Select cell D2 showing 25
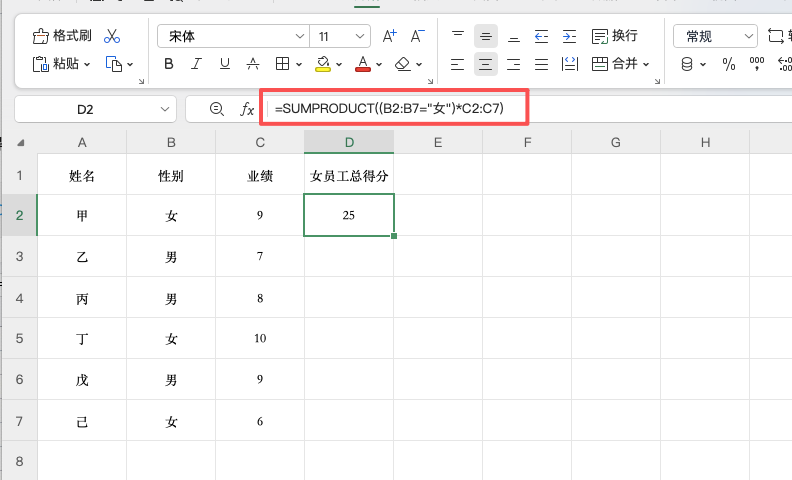The width and height of the screenshot is (792, 480). (x=349, y=215)
